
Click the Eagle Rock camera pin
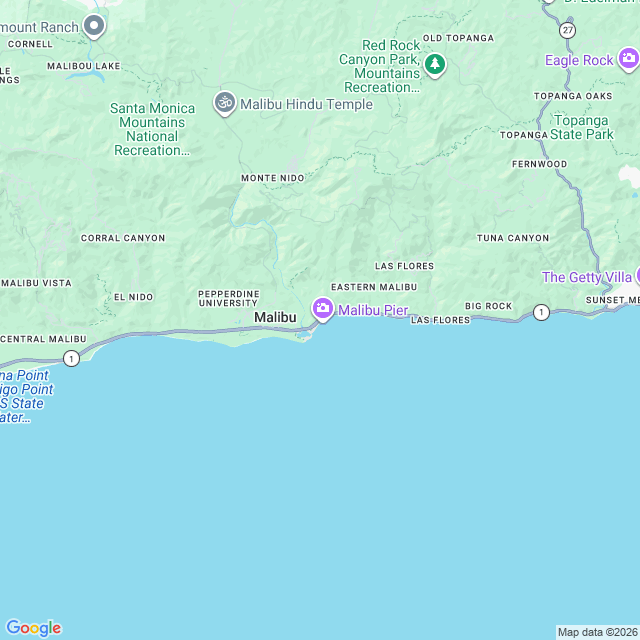(x=629, y=59)
